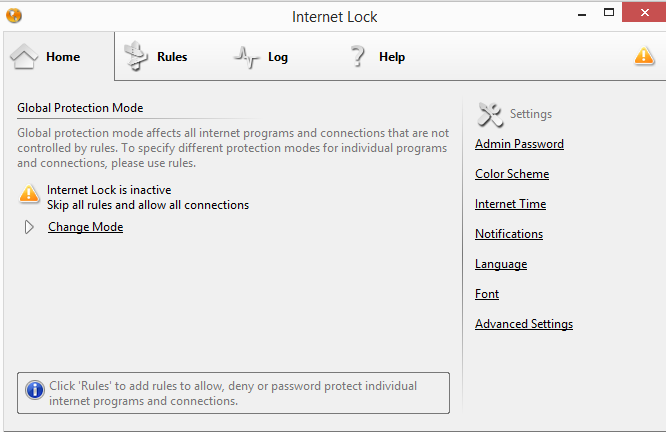Click the inactive status warning icon
The image size is (666, 432).
[30, 195]
